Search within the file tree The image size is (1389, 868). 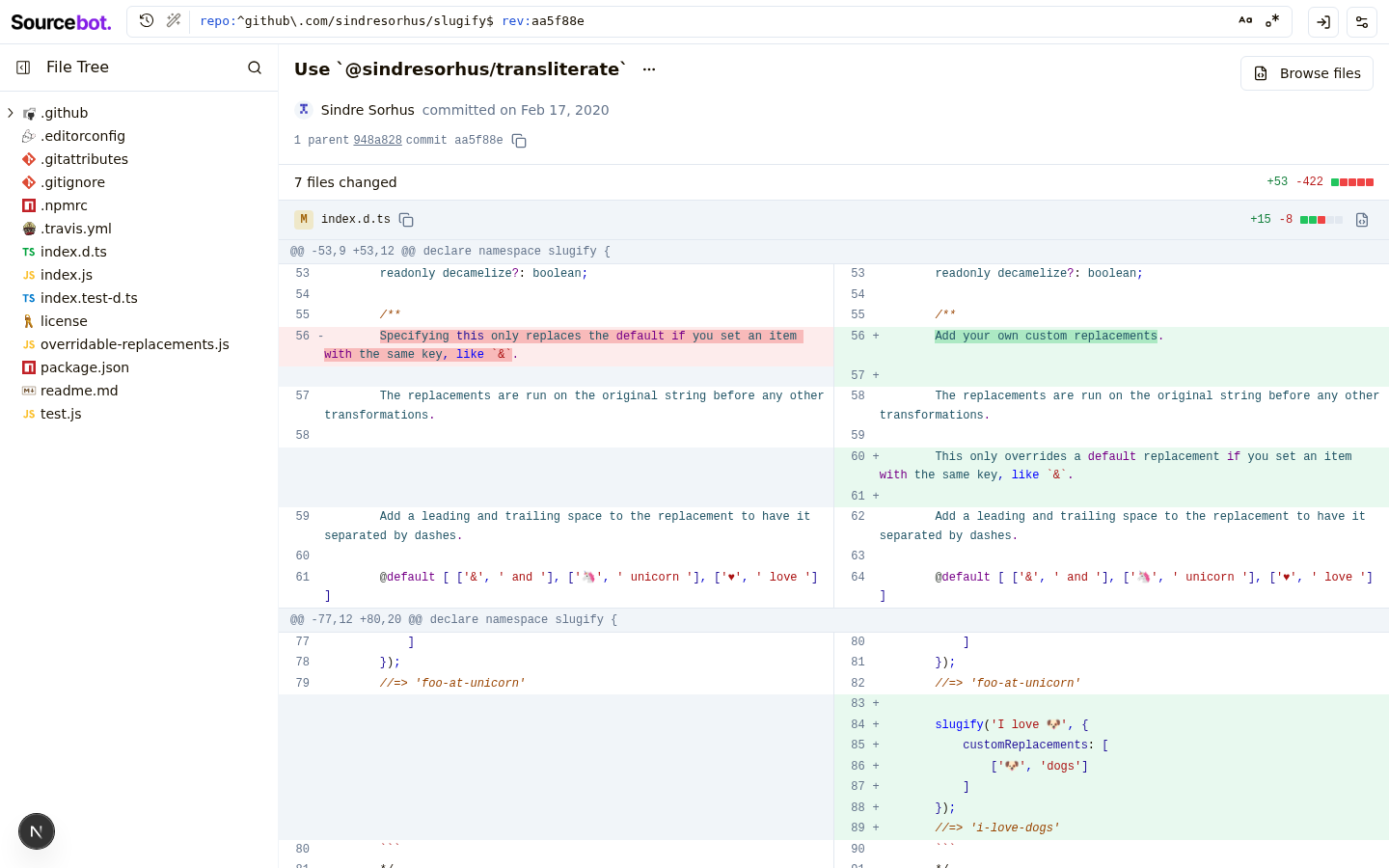point(255,68)
